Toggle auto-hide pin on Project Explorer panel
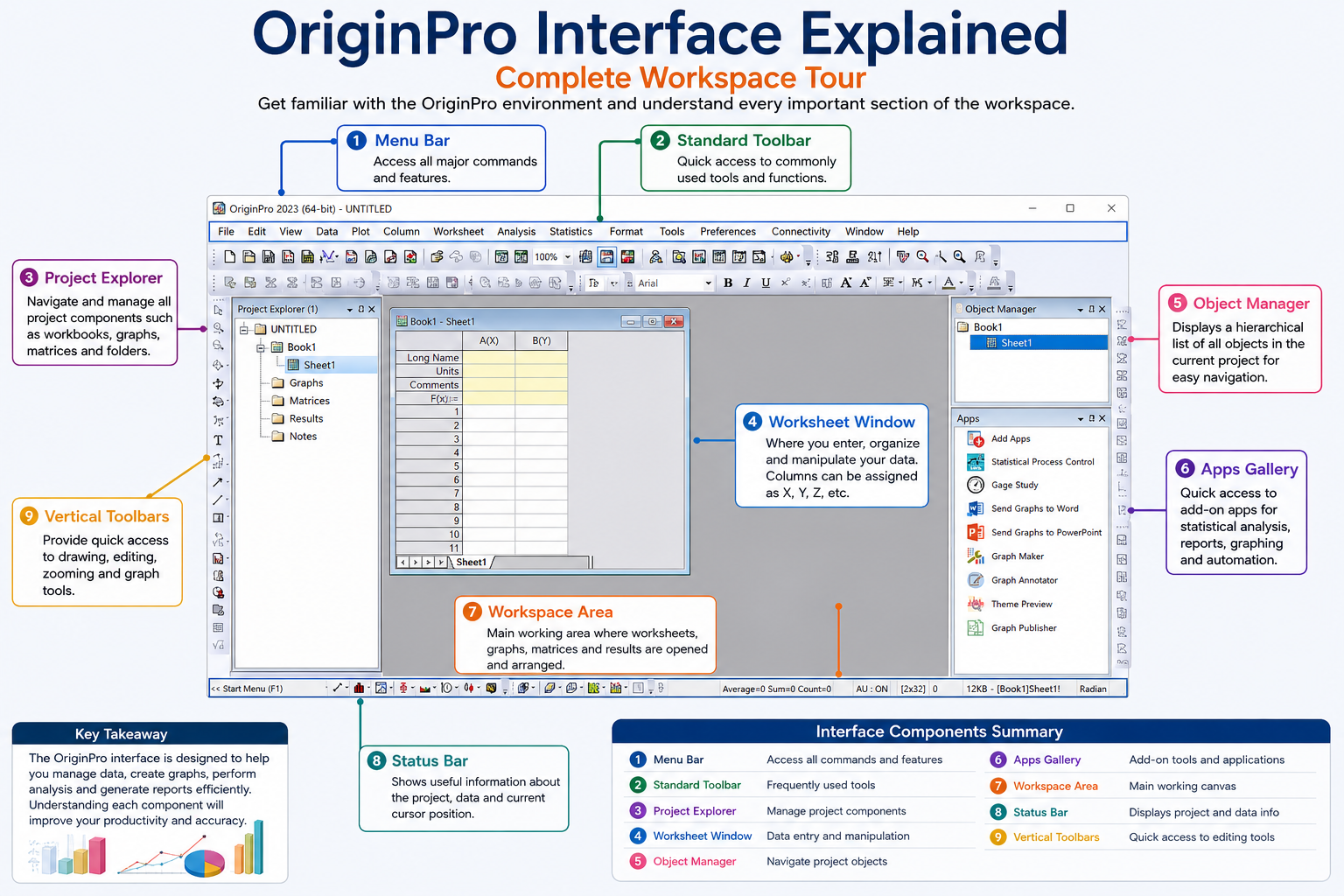 click(x=360, y=309)
